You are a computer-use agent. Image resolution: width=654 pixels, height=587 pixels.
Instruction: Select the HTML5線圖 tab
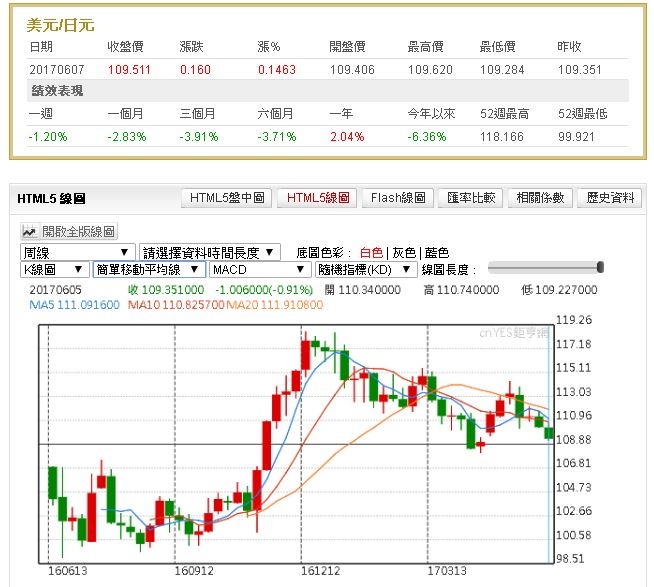click(318, 198)
